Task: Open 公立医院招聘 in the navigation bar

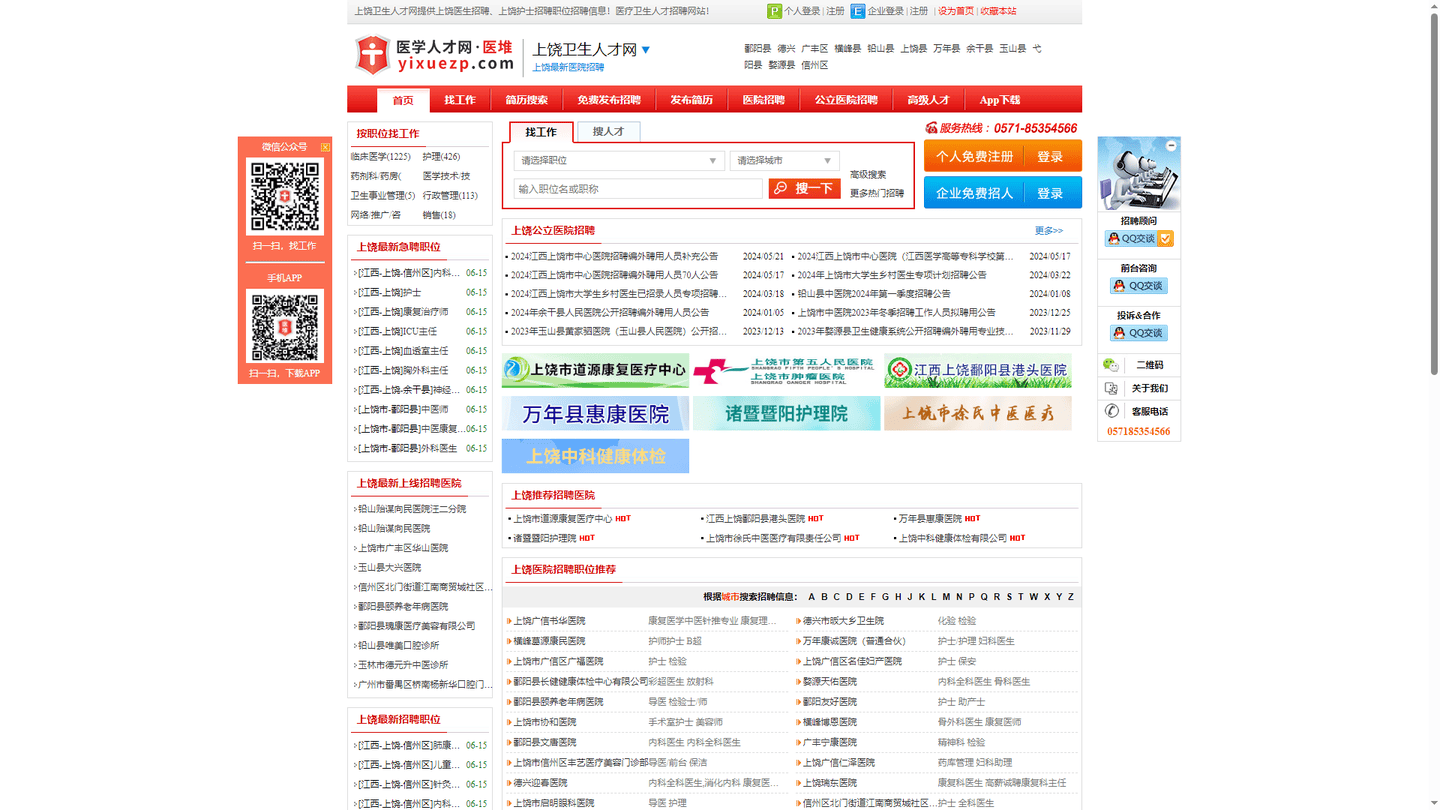Action: pyautogui.click(x=846, y=100)
